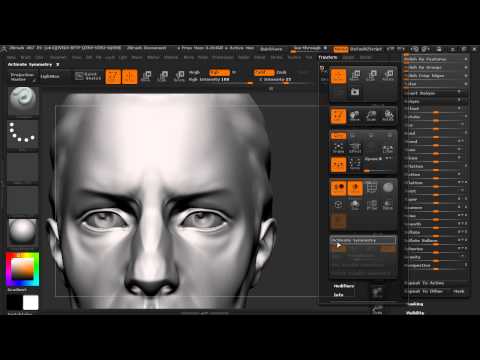Screen dimensions: 480x360
Task: Toggle Activate Symmetry in Transform palette
Action: 363,240
